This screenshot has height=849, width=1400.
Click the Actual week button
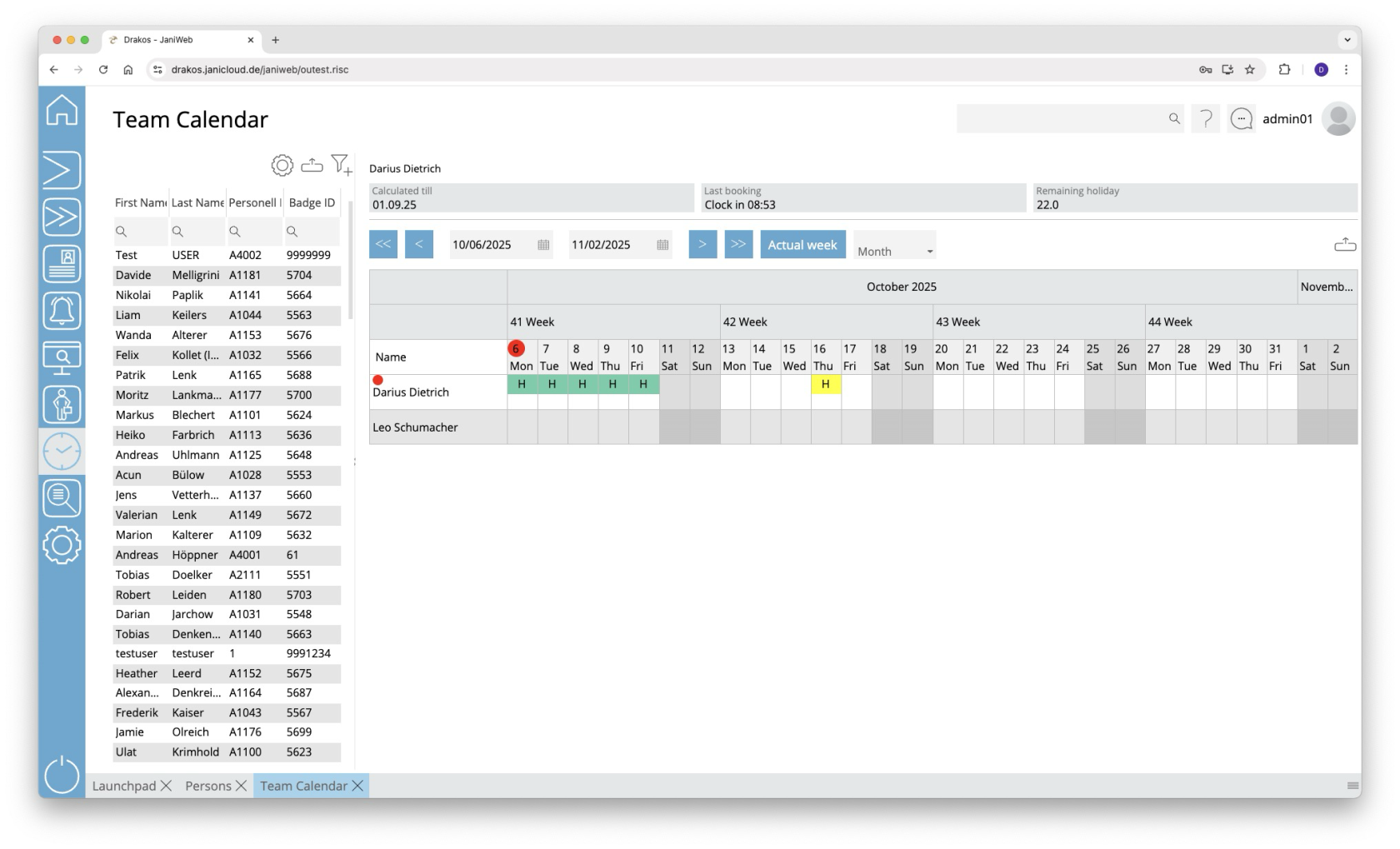click(x=802, y=245)
